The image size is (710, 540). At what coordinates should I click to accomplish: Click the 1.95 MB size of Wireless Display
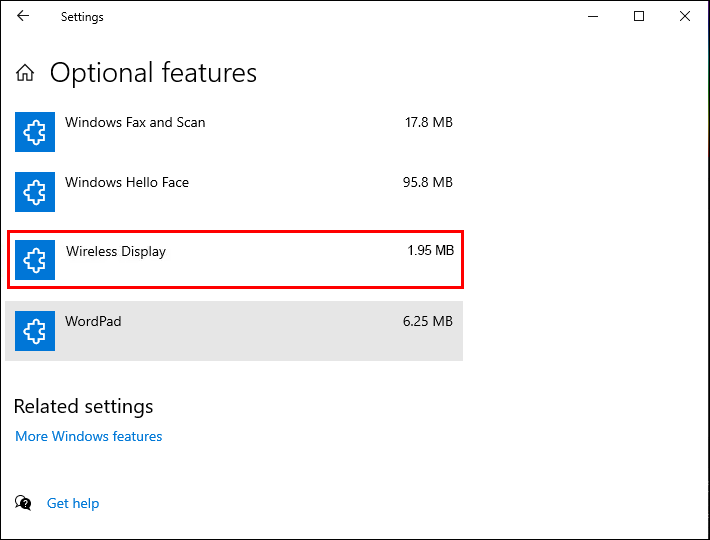pyautogui.click(x=430, y=251)
